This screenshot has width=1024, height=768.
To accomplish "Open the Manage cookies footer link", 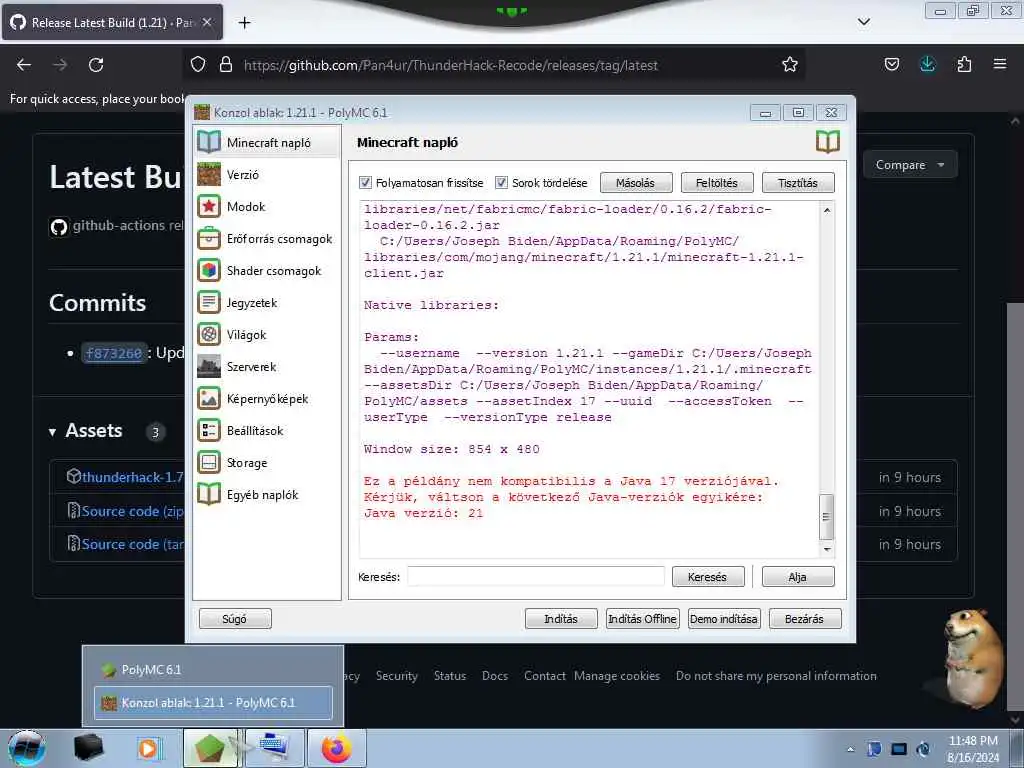I will [617, 676].
